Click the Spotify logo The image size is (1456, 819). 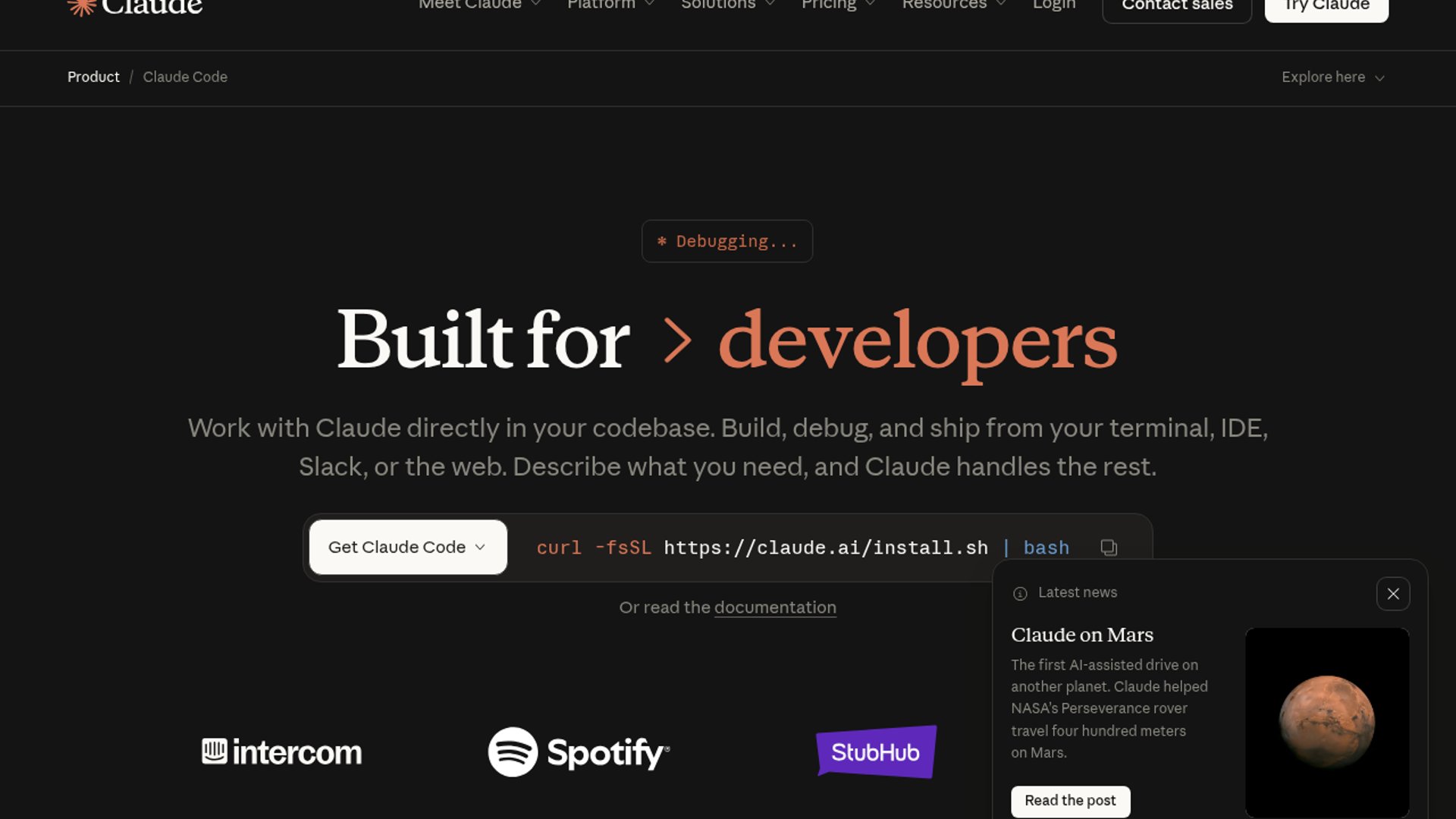coord(579,752)
